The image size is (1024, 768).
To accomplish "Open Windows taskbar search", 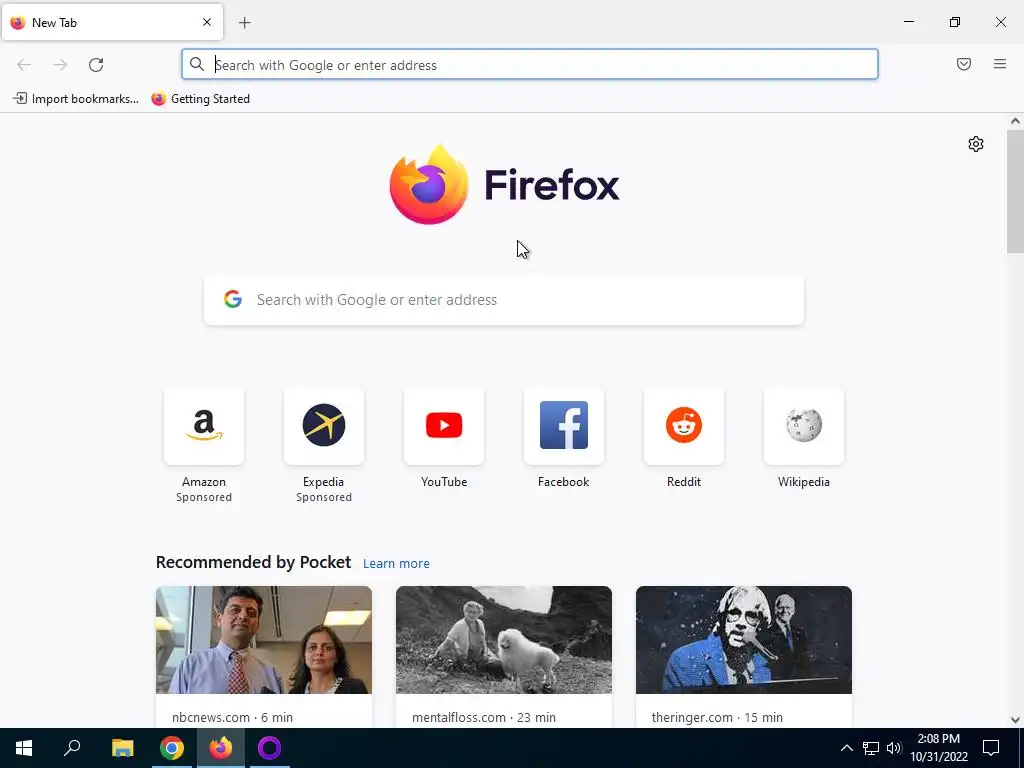I will tap(72, 748).
